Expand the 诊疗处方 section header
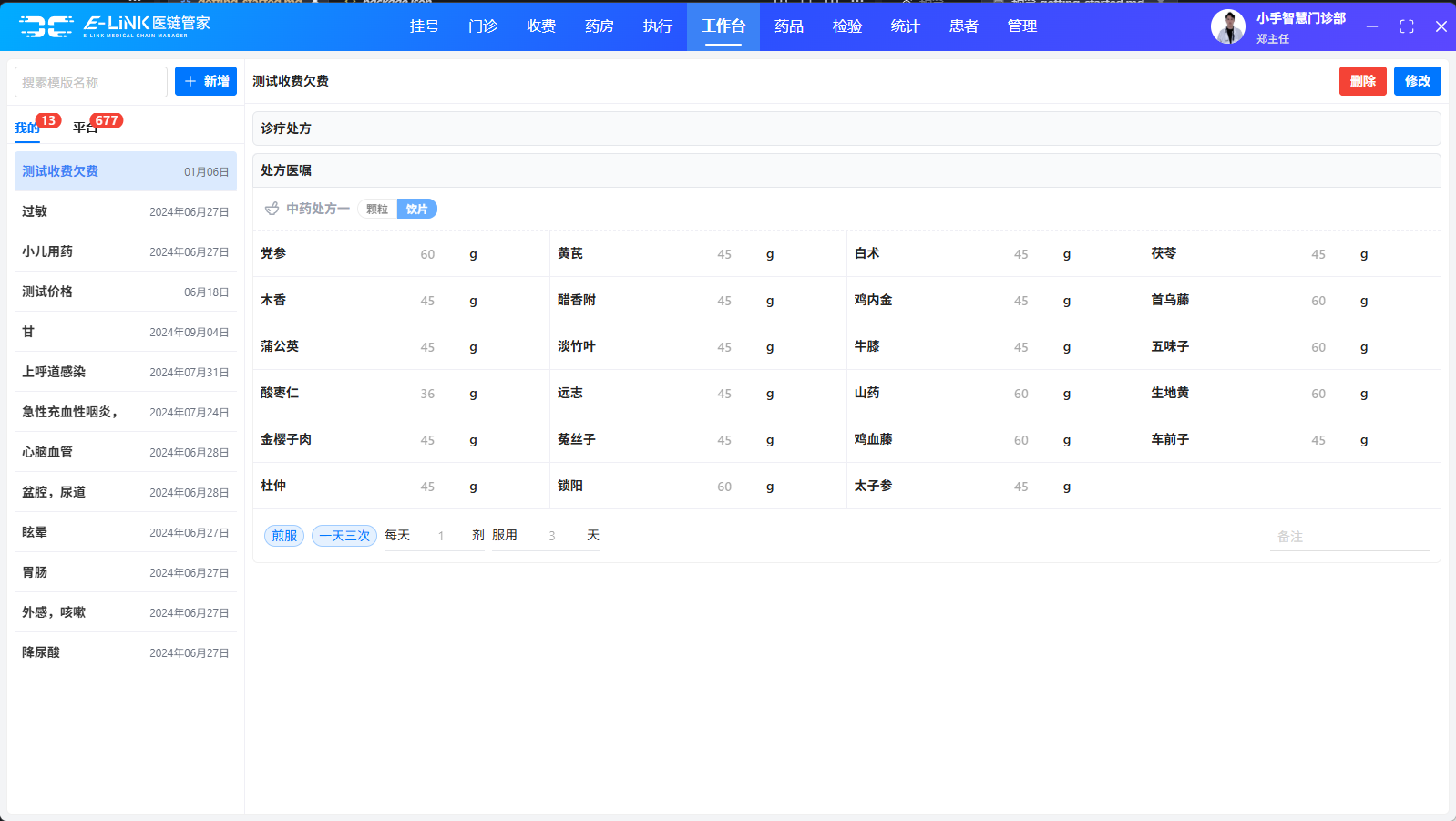 (x=286, y=128)
